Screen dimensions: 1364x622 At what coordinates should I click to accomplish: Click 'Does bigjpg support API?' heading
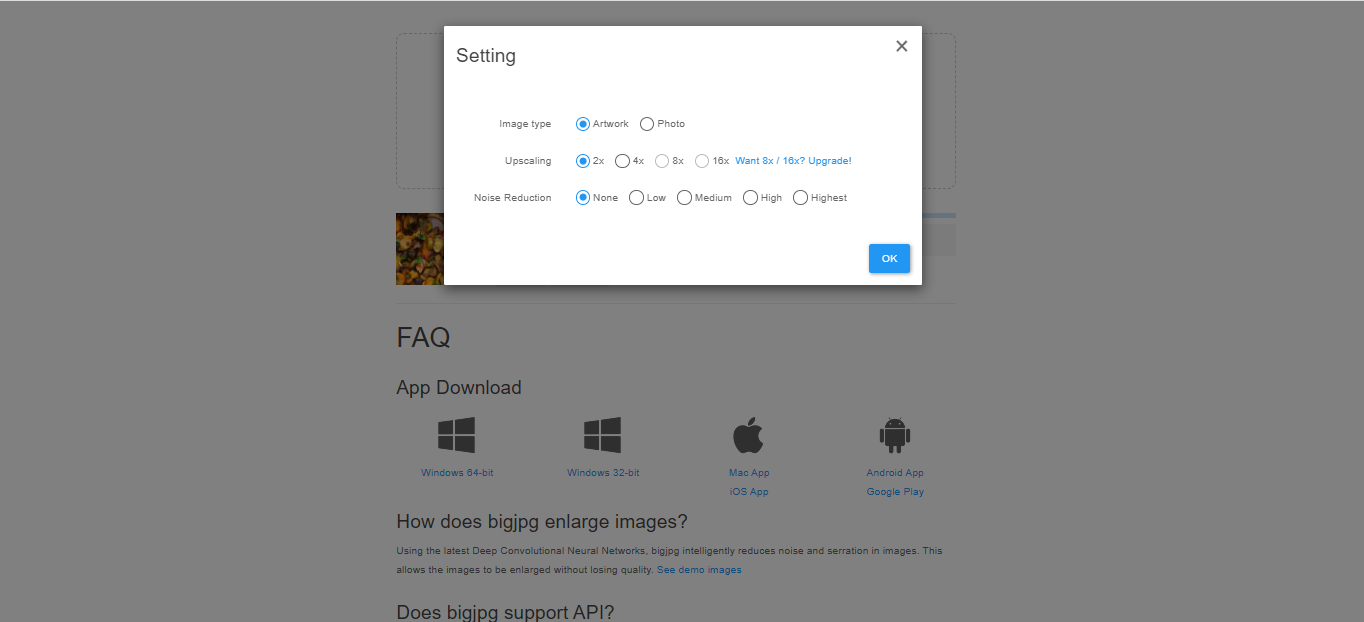pos(505,612)
